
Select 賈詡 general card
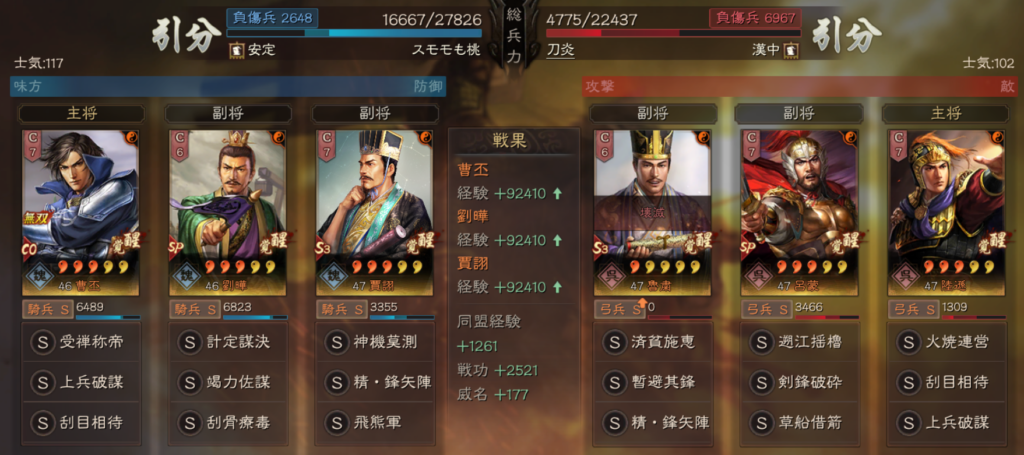[x=375, y=212]
